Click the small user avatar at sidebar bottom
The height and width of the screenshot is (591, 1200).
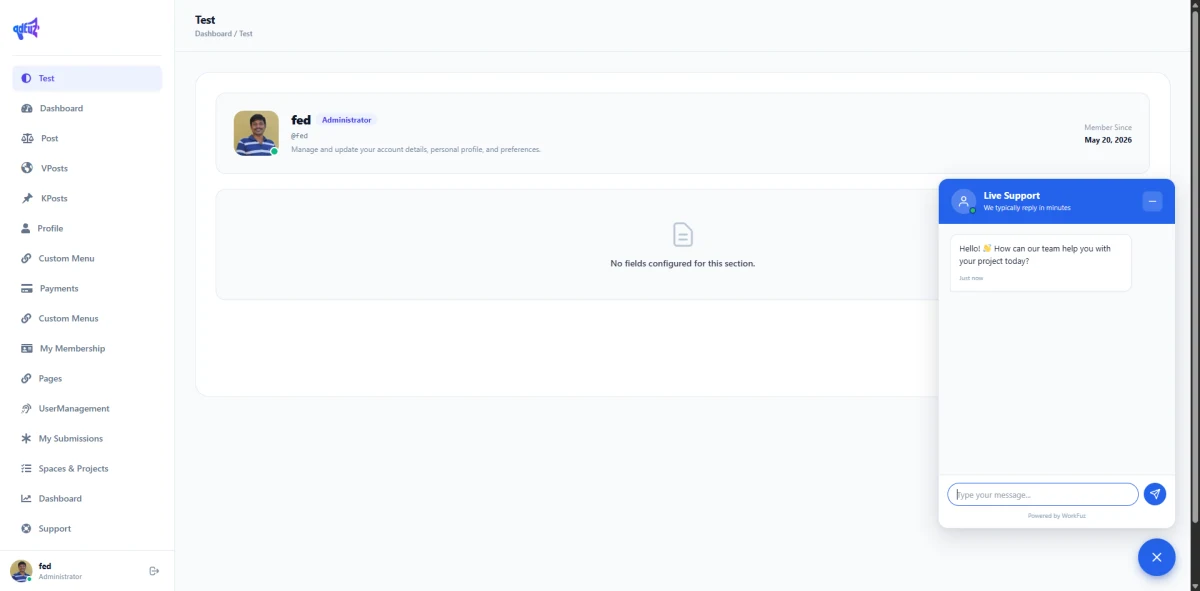click(x=21, y=571)
